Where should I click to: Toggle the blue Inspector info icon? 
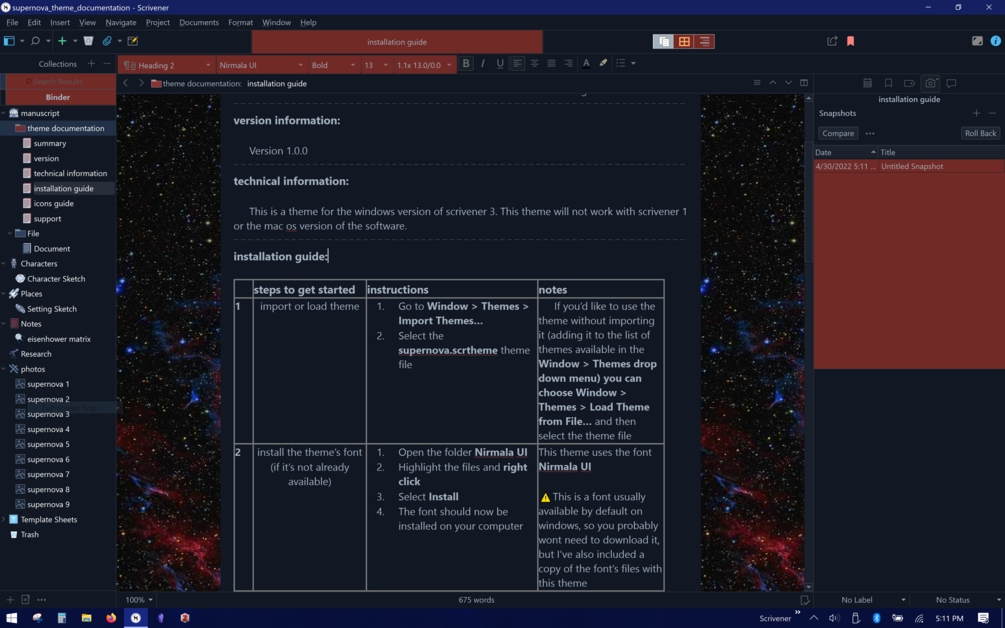(x=995, y=41)
